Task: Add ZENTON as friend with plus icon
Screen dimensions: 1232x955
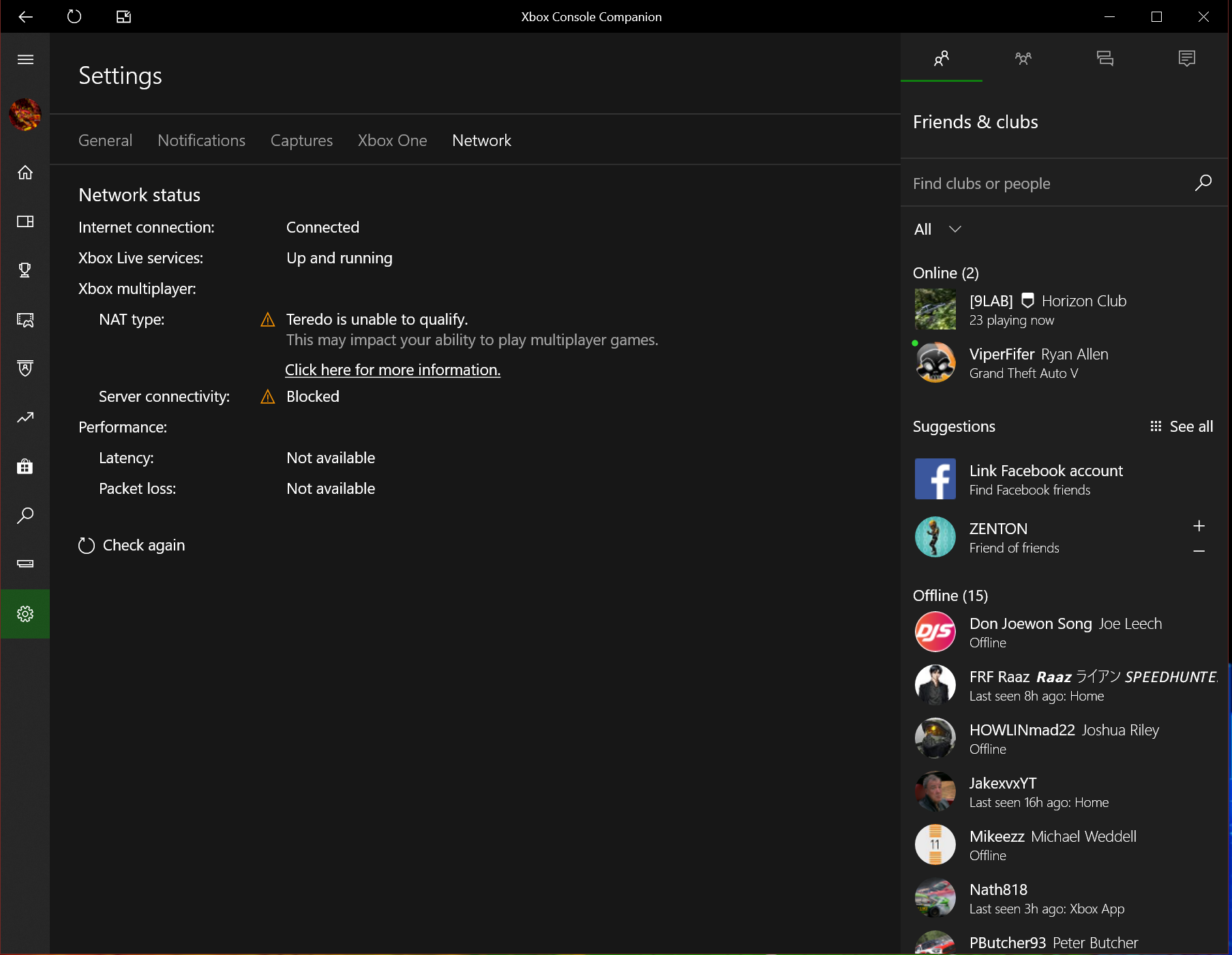Action: click(1199, 526)
